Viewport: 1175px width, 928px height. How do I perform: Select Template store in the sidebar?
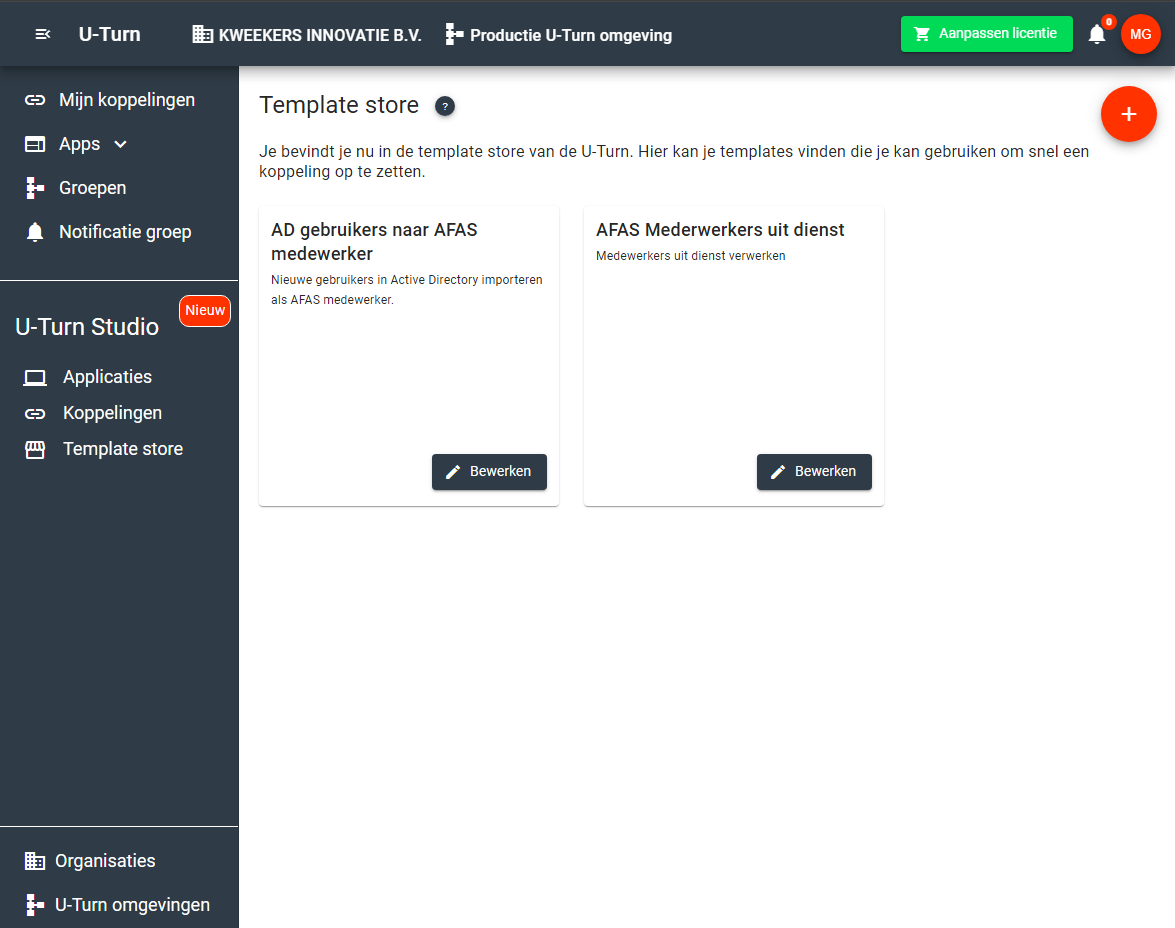coord(122,449)
